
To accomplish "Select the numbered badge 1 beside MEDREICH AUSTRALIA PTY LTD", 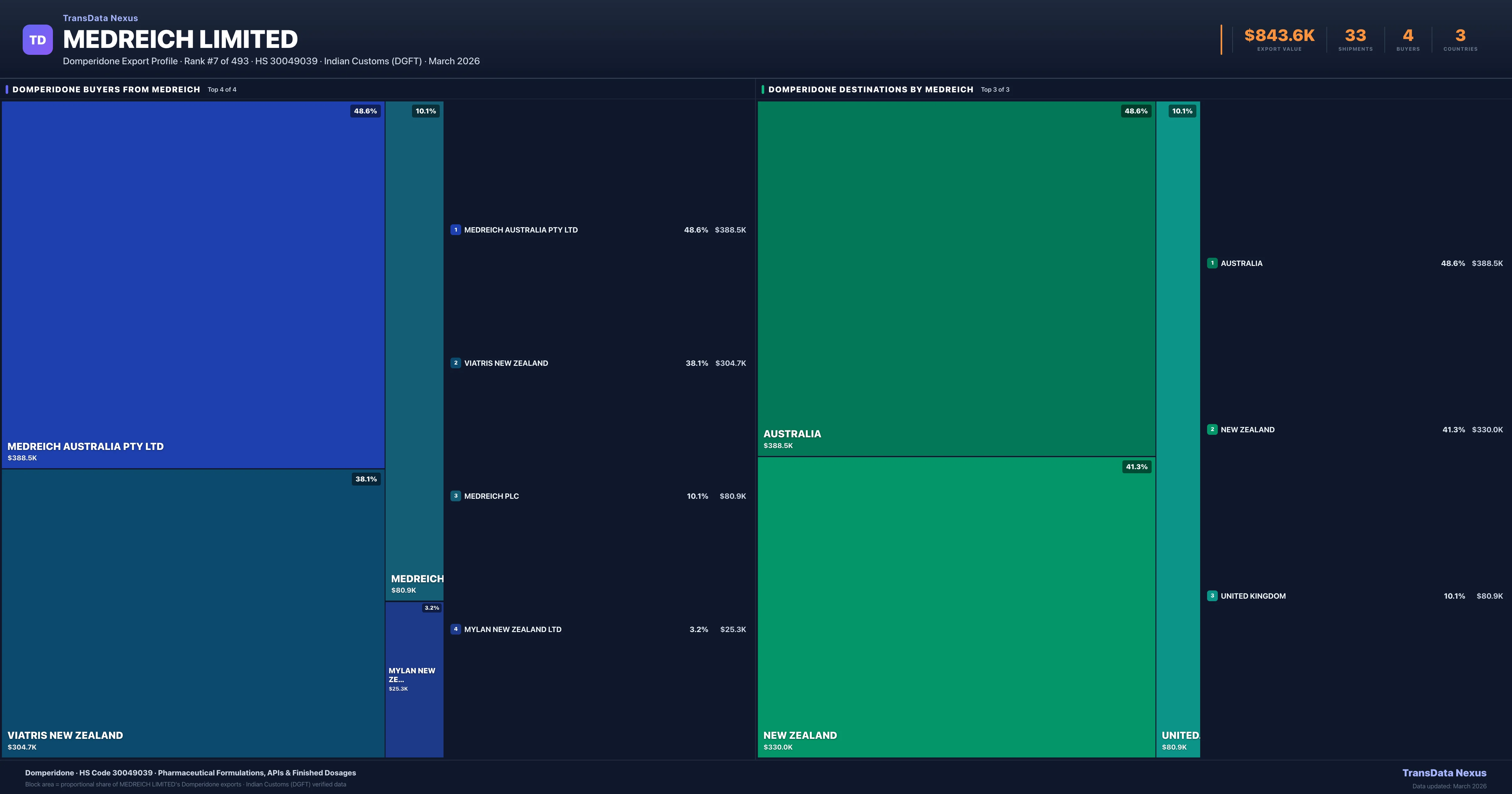I will point(456,230).
